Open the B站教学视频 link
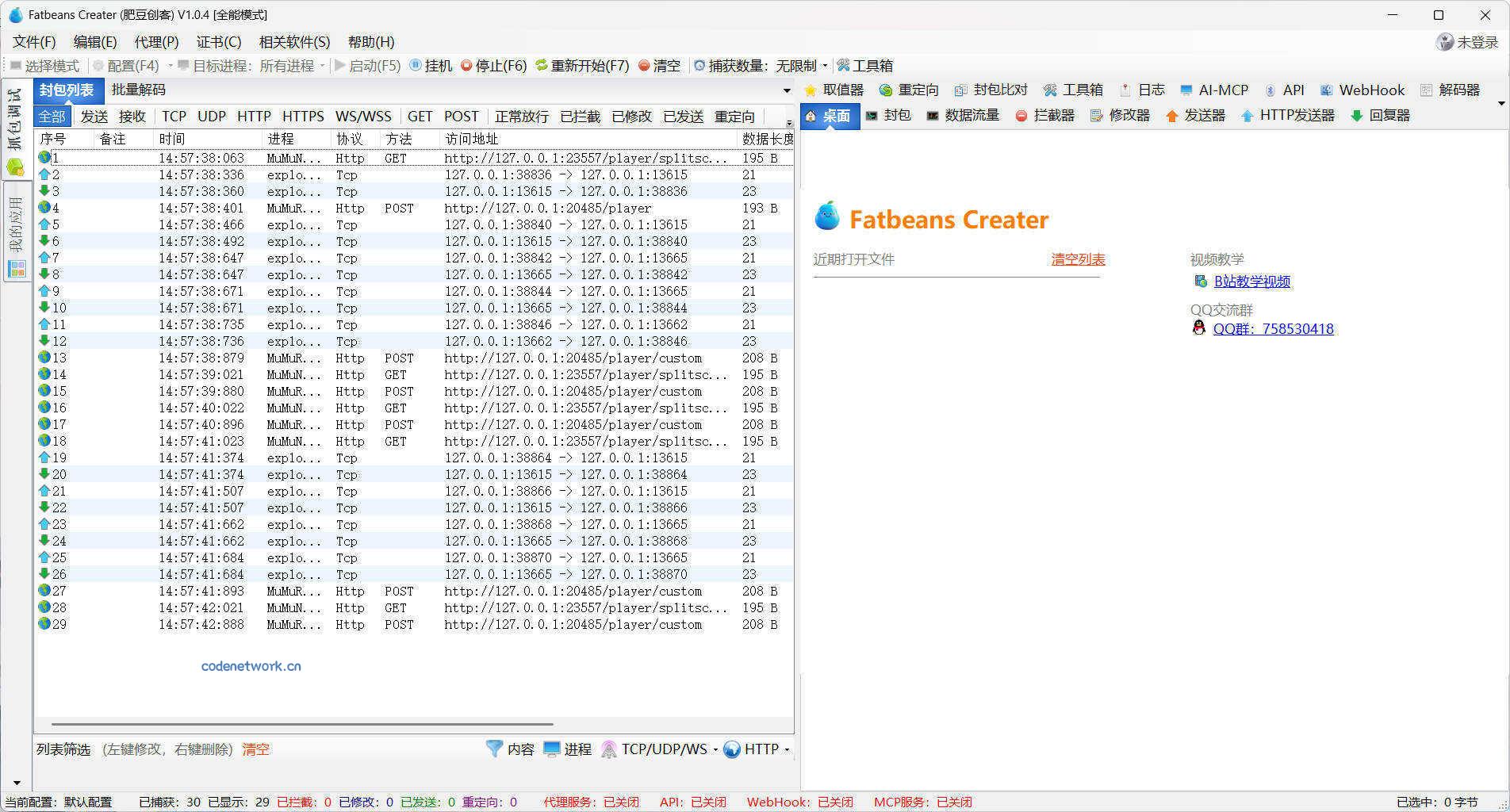The height and width of the screenshot is (812, 1510). pyautogui.click(x=1252, y=282)
